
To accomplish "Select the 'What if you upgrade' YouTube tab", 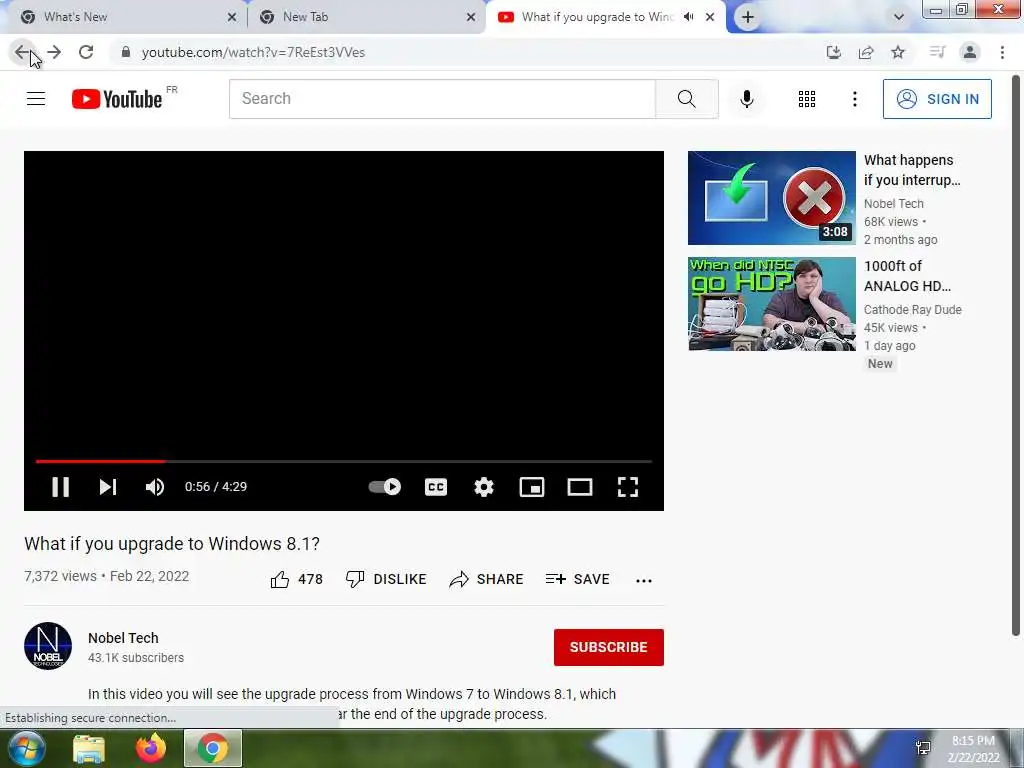I will [597, 17].
